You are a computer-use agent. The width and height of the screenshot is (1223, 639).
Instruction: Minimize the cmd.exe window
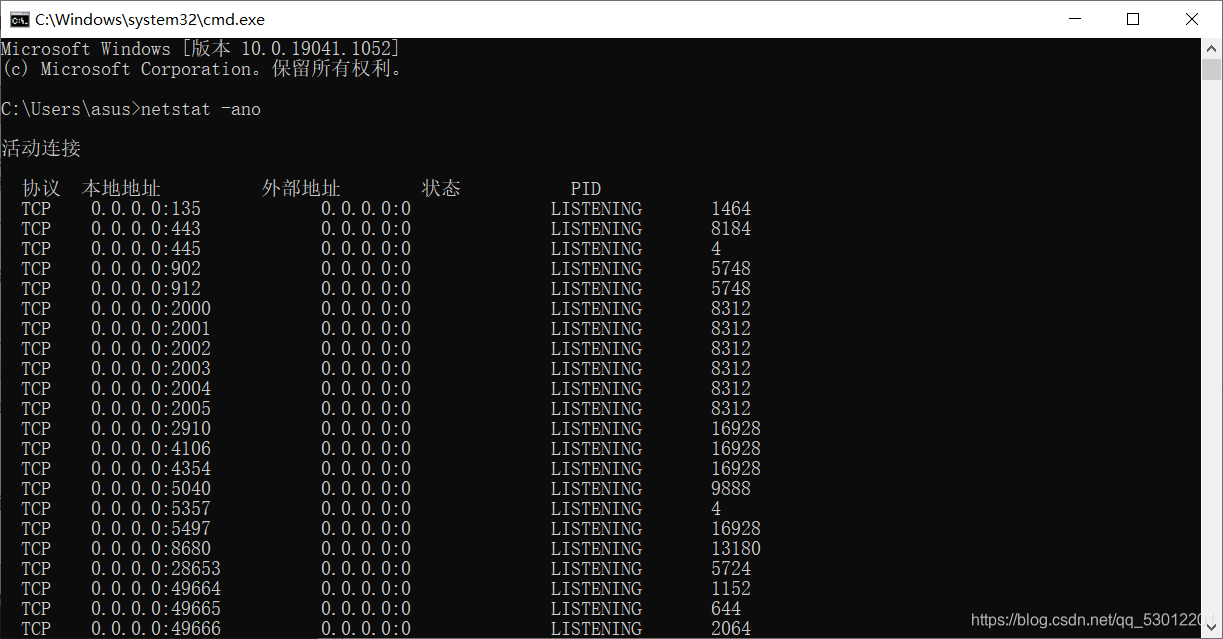1073,19
